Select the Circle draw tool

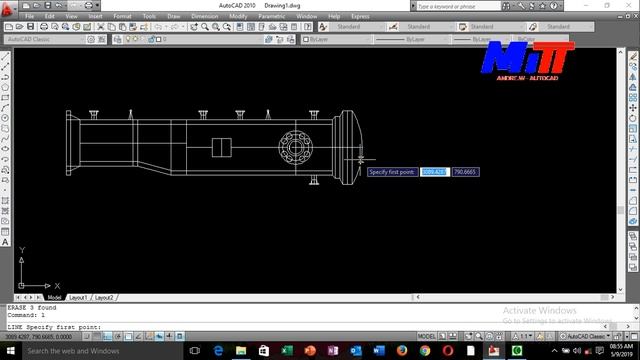click(5, 118)
